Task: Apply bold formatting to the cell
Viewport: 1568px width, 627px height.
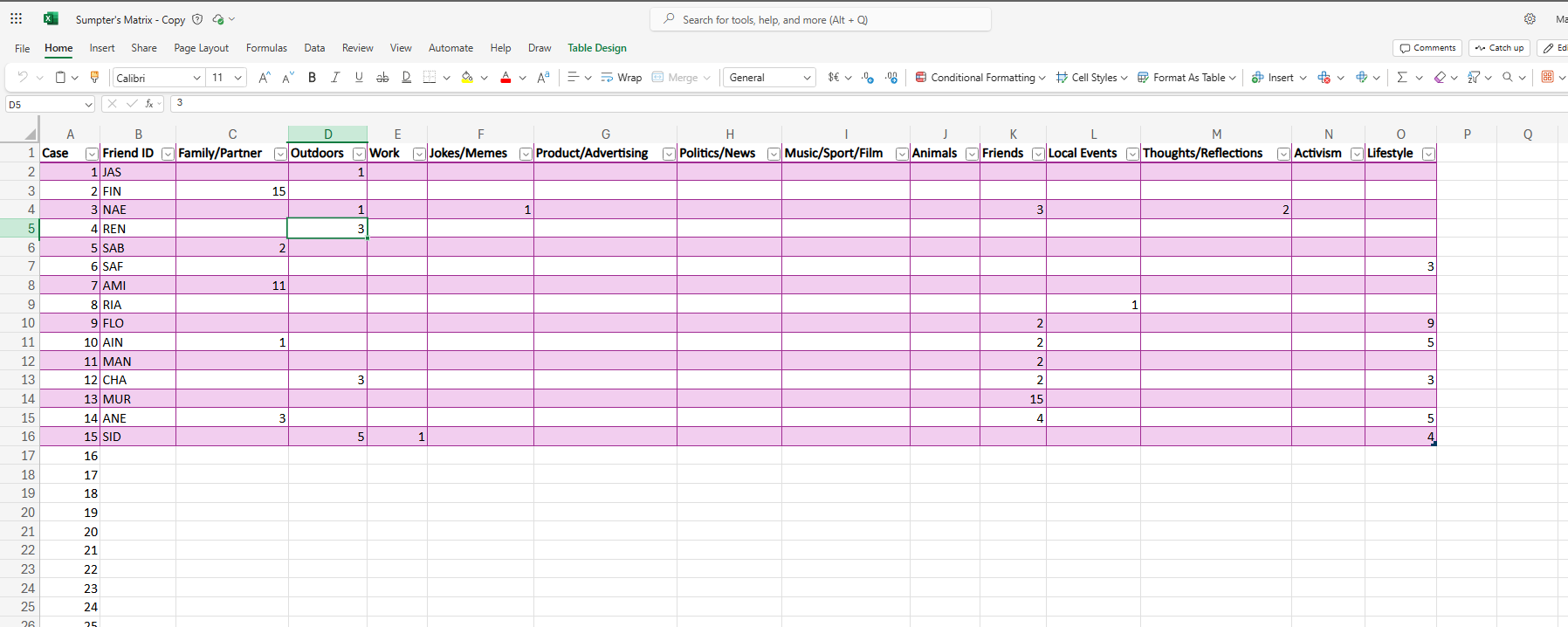Action: click(x=312, y=78)
